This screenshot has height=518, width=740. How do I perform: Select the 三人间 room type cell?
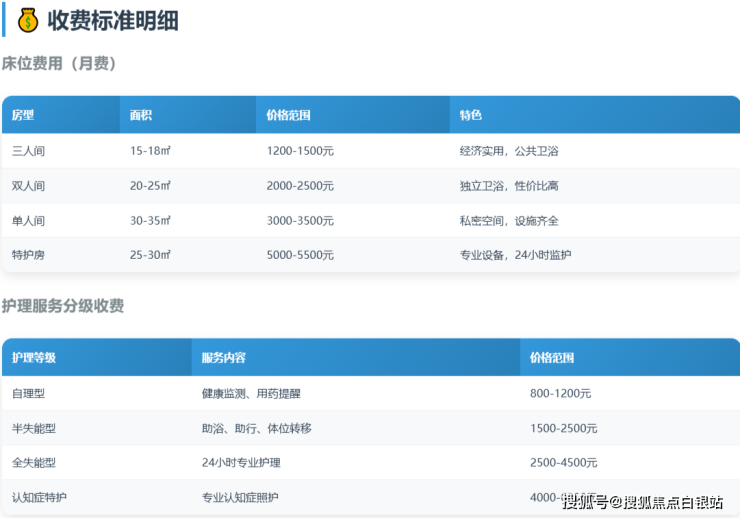pyautogui.click(x=28, y=151)
